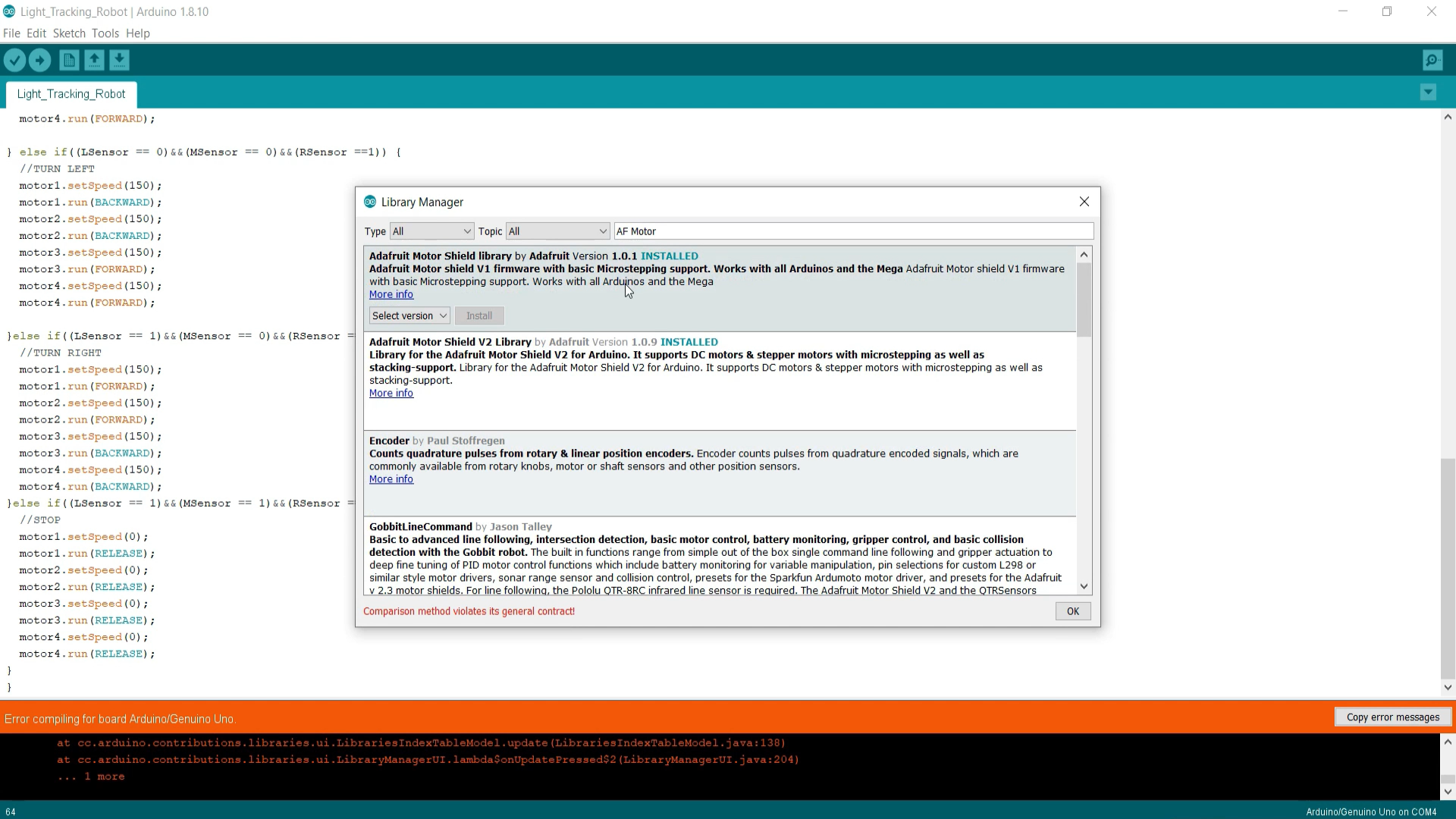The height and width of the screenshot is (819, 1456).
Task: Click the //STOP comment line
Action: pos(40,520)
